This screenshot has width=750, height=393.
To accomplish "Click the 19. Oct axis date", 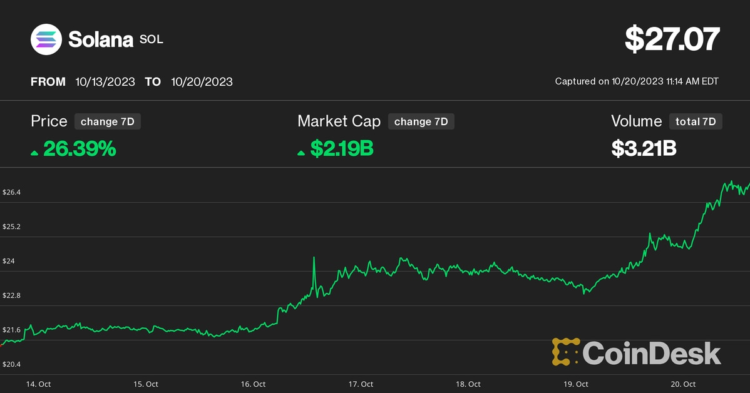I will (575, 384).
